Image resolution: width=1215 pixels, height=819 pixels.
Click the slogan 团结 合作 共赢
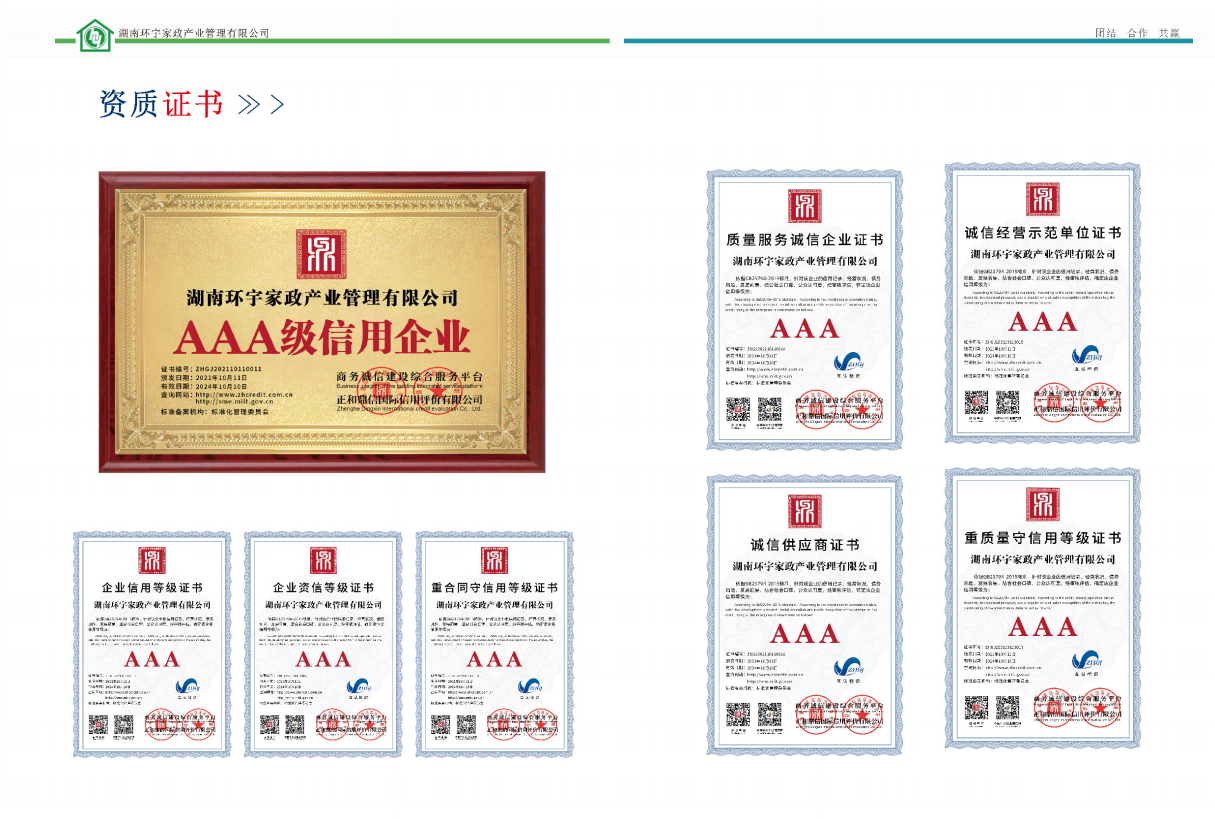1137,33
